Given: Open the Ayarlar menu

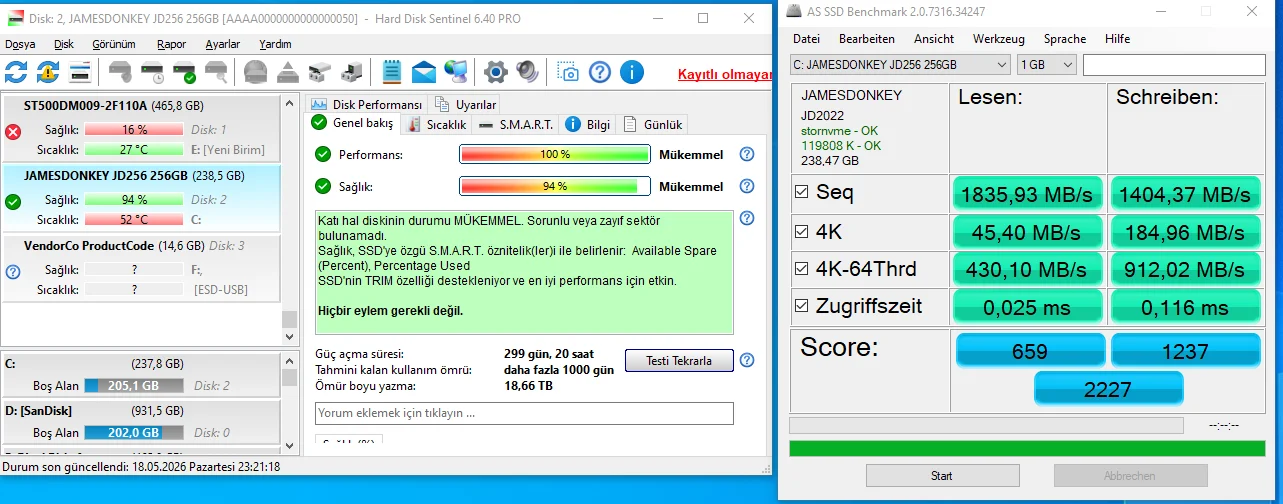Looking at the screenshot, I should click(223, 44).
